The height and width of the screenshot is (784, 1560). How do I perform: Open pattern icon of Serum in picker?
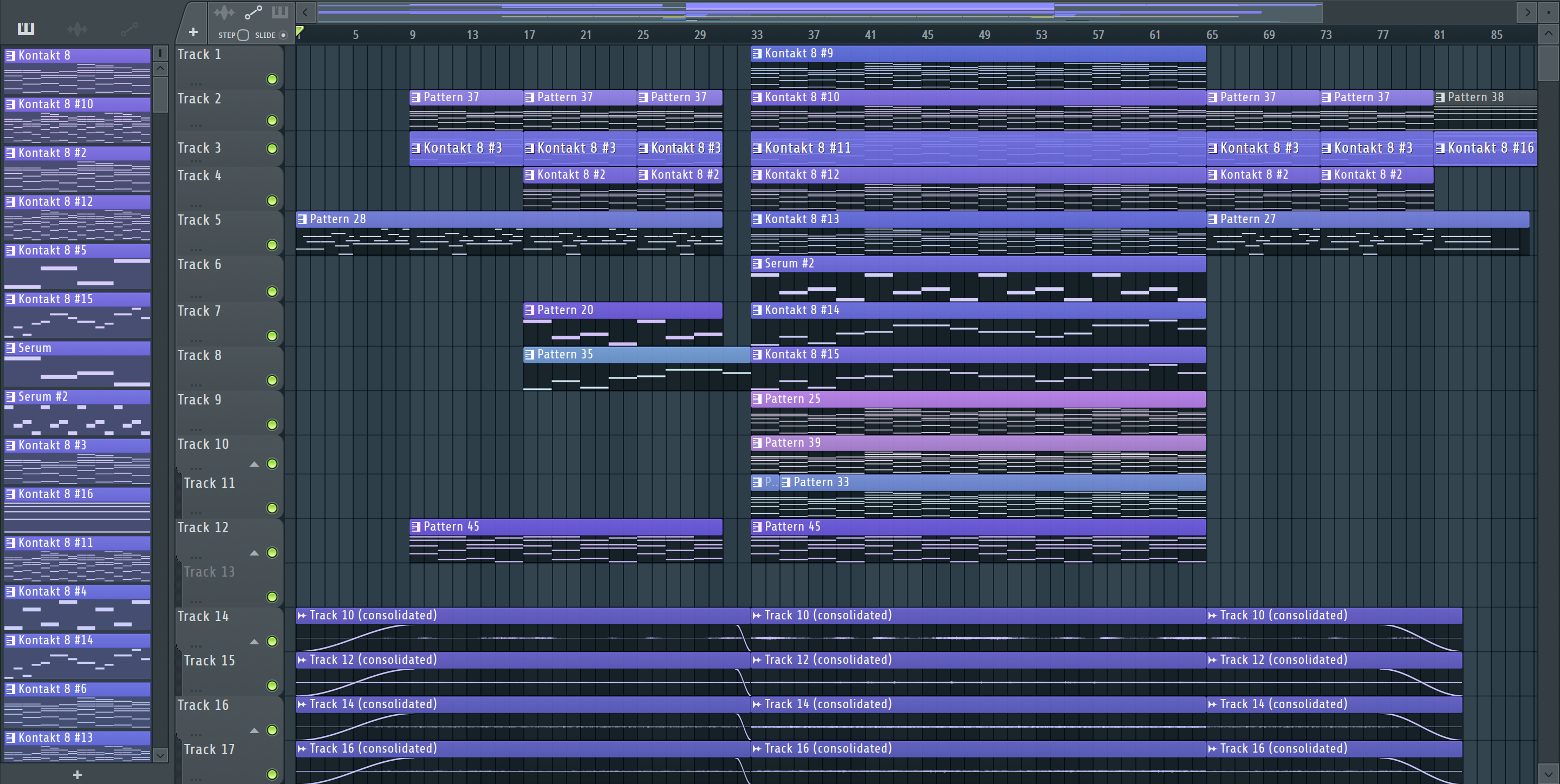click(10, 348)
